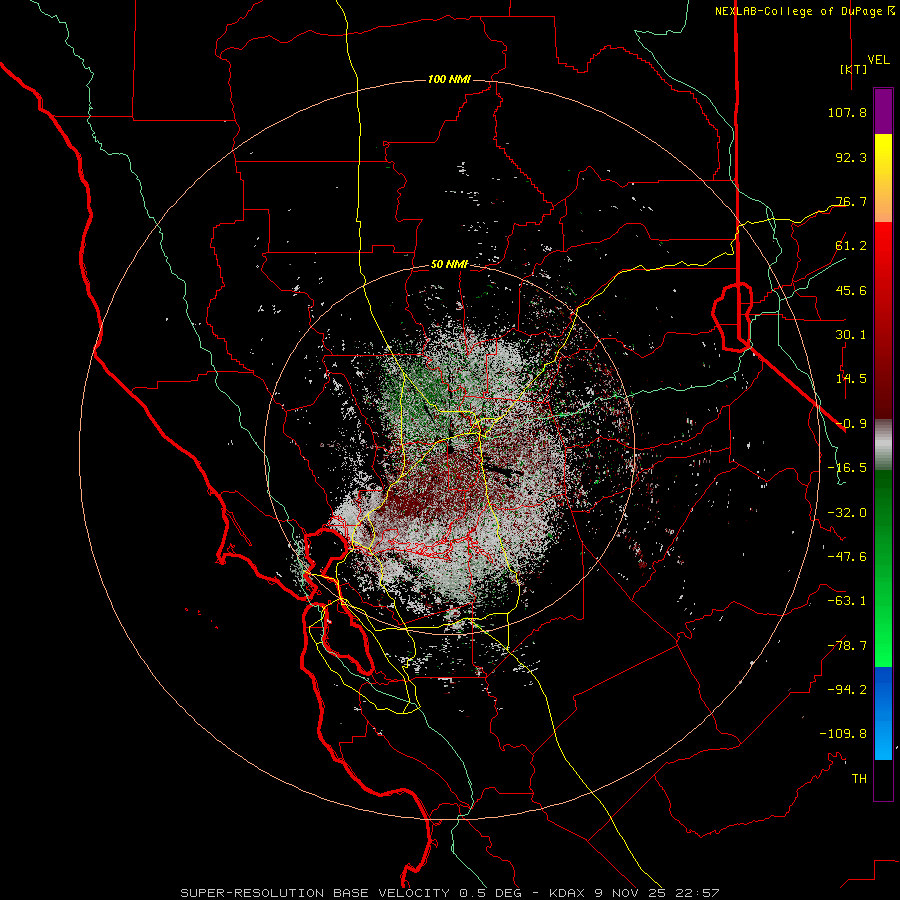
Task: Click the -109.8 velocity scale value
Action: (x=843, y=734)
